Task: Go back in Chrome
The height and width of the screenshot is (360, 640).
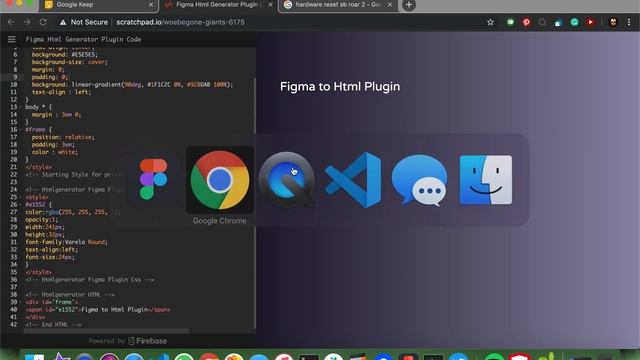Action: (x=11, y=22)
